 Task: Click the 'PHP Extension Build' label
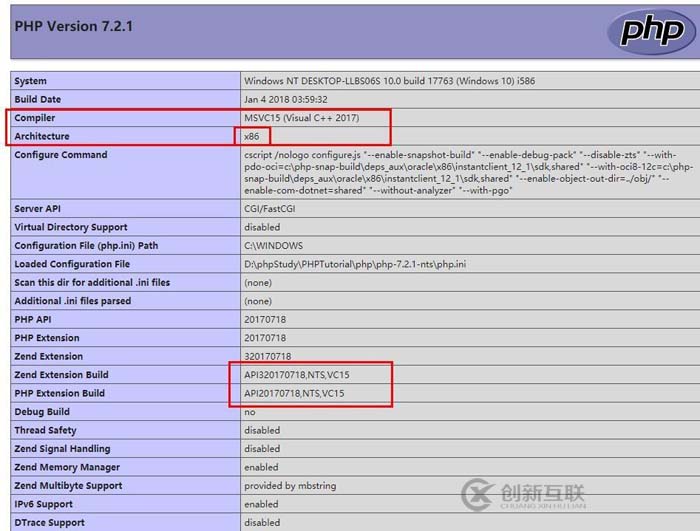pos(59,393)
